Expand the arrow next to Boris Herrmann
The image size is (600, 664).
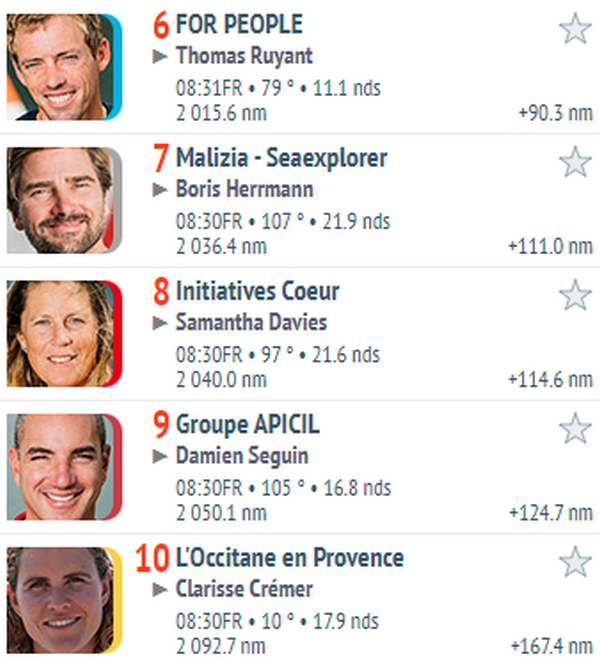click(x=160, y=190)
